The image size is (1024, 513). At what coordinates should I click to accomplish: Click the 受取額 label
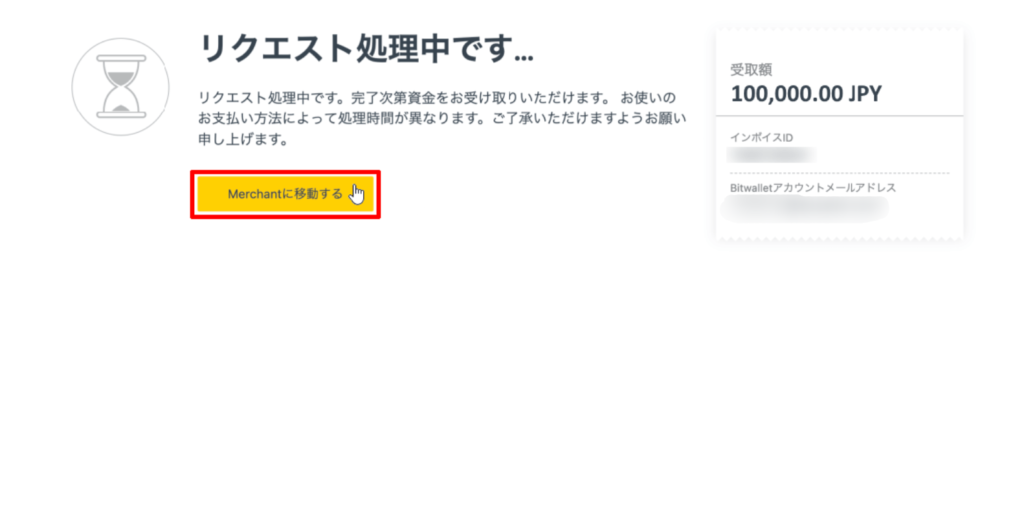point(751,70)
